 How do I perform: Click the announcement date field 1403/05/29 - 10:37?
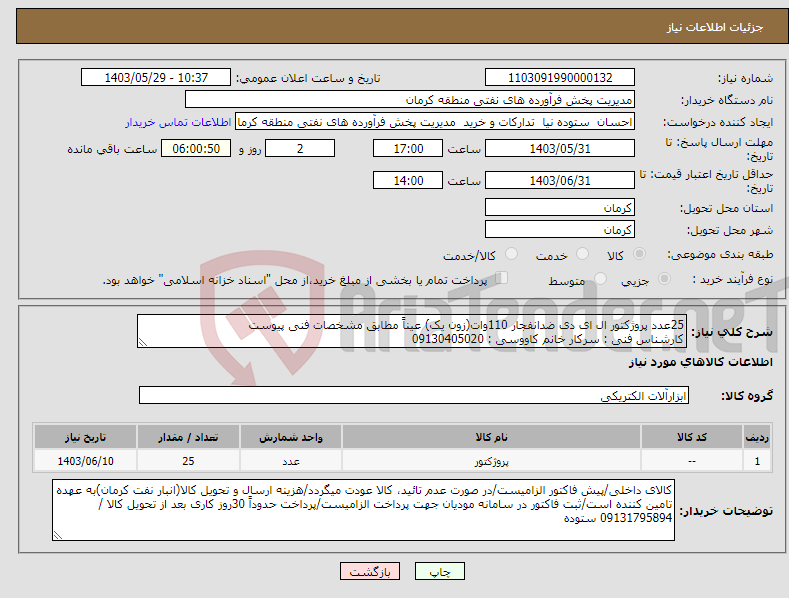(156, 78)
